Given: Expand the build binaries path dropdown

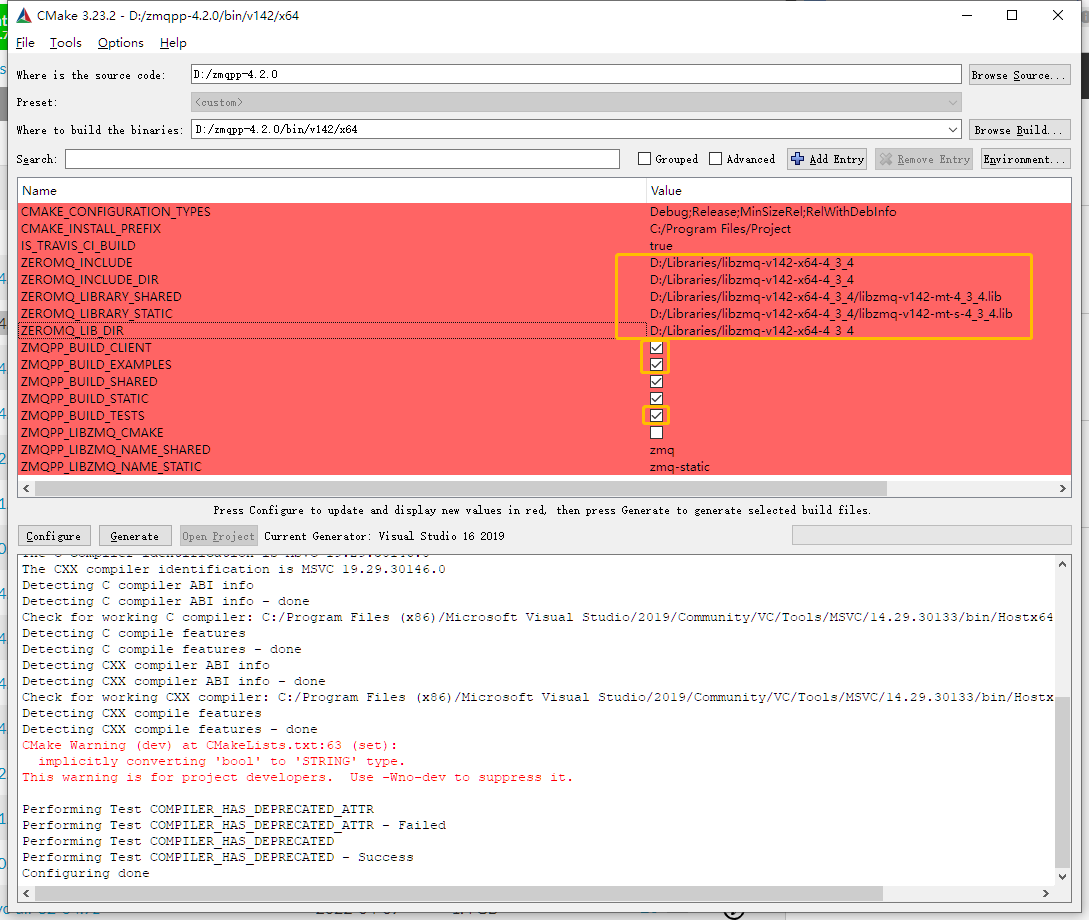Looking at the screenshot, I should (x=952, y=130).
